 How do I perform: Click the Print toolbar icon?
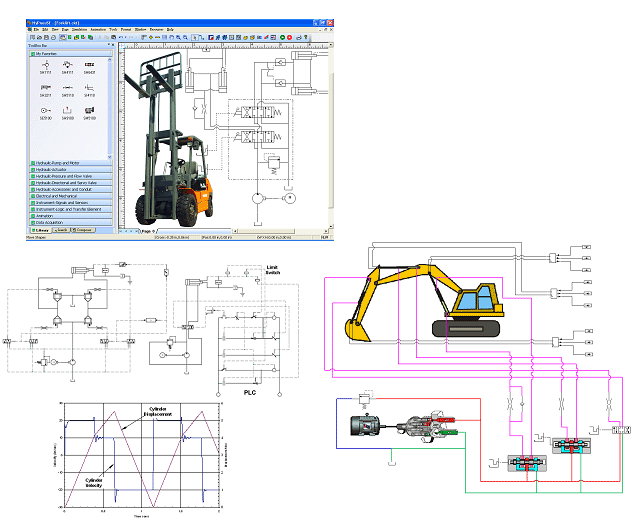53,37
